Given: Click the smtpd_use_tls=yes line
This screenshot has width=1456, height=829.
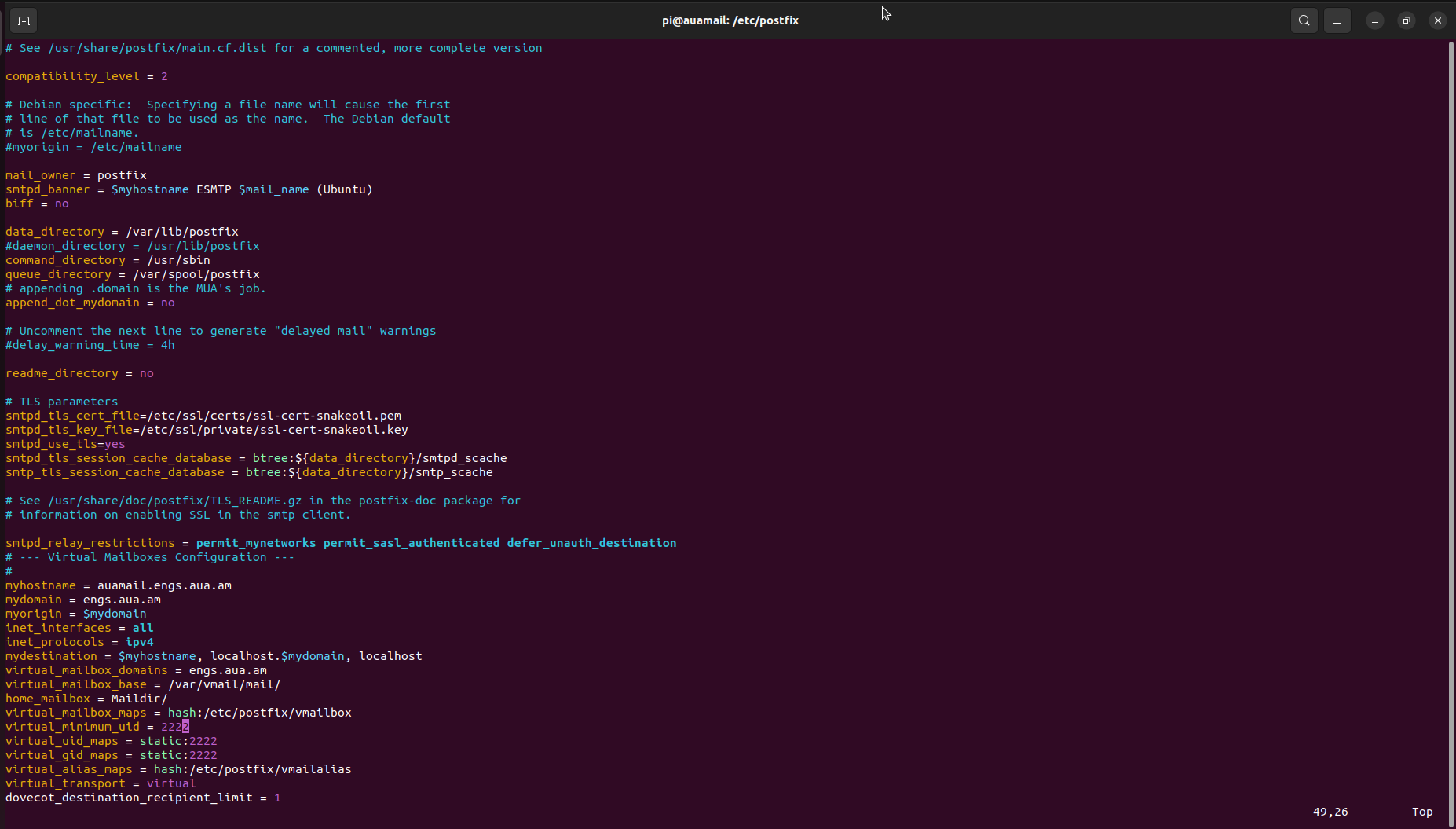Looking at the screenshot, I should [x=65, y=444].
